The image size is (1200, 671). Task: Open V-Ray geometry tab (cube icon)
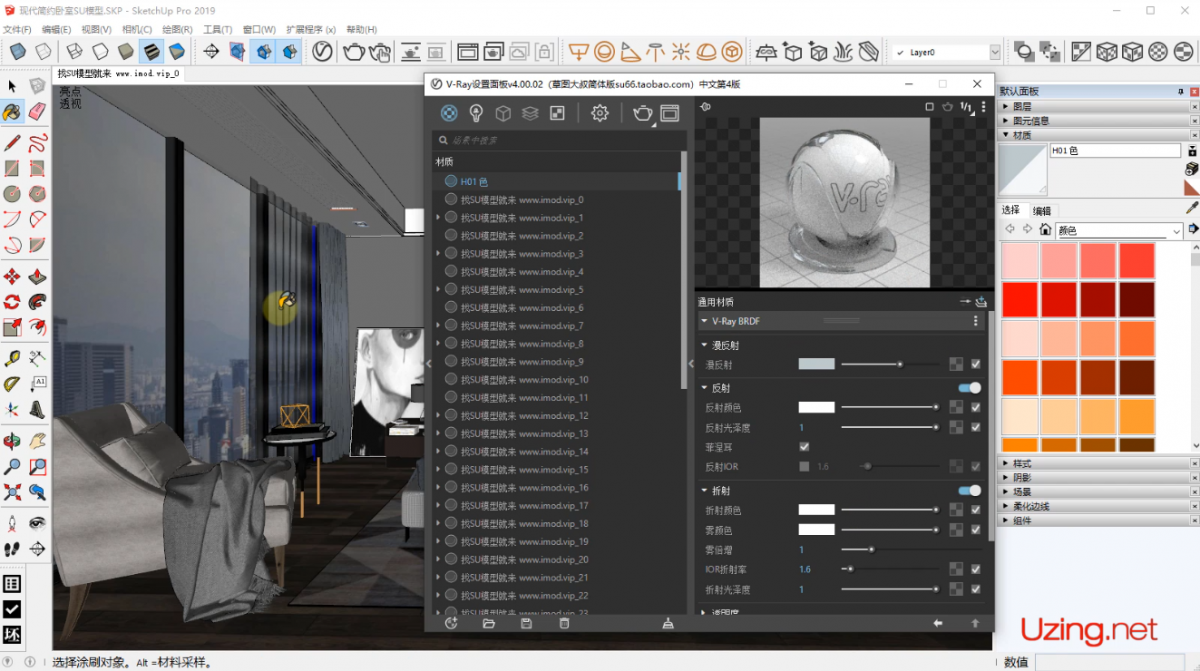click(x=503, y=113)
